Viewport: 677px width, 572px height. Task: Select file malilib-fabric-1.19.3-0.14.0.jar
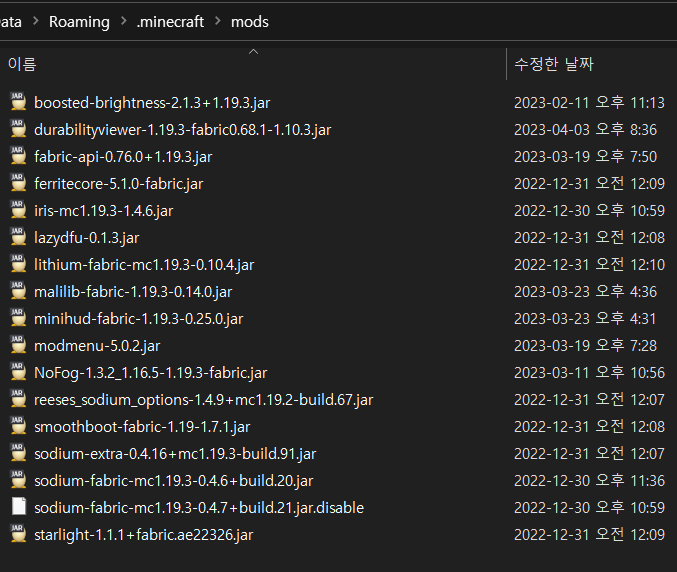(x=133, y=292)
